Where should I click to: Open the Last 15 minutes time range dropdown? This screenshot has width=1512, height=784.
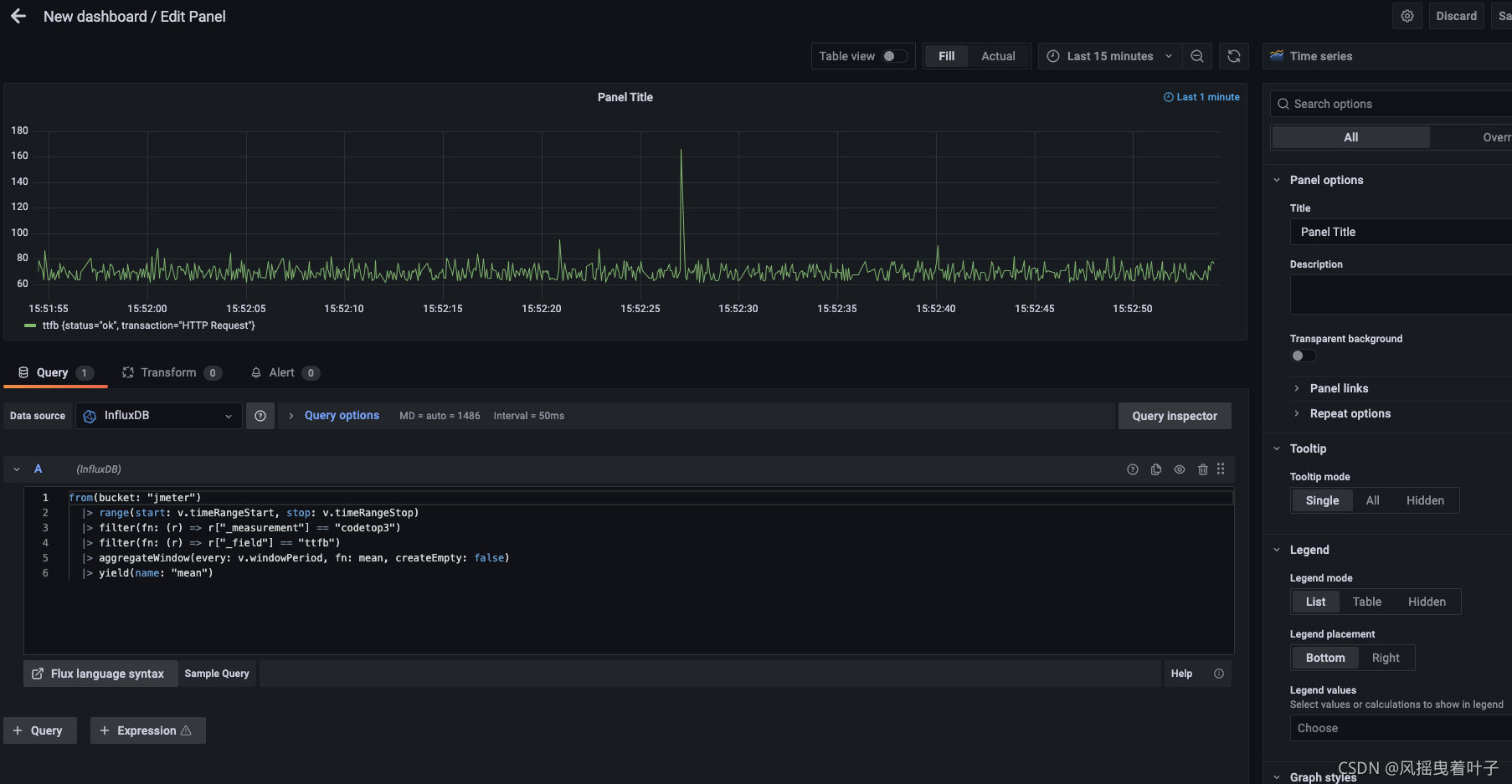1109,56
